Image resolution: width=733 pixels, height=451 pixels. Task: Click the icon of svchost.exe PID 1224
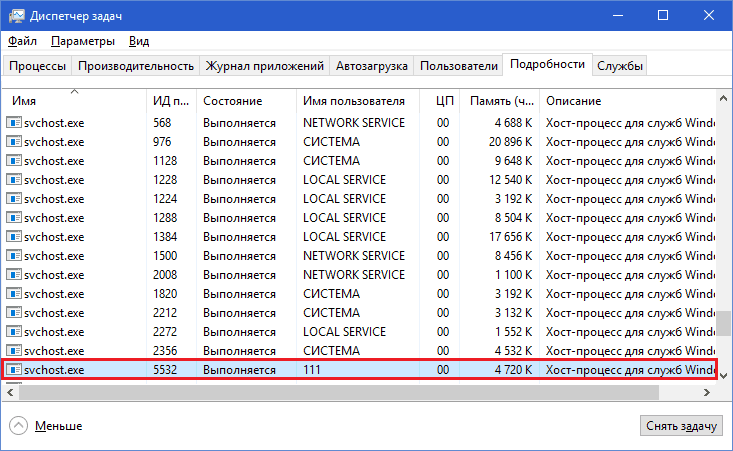tap(14, 199)
